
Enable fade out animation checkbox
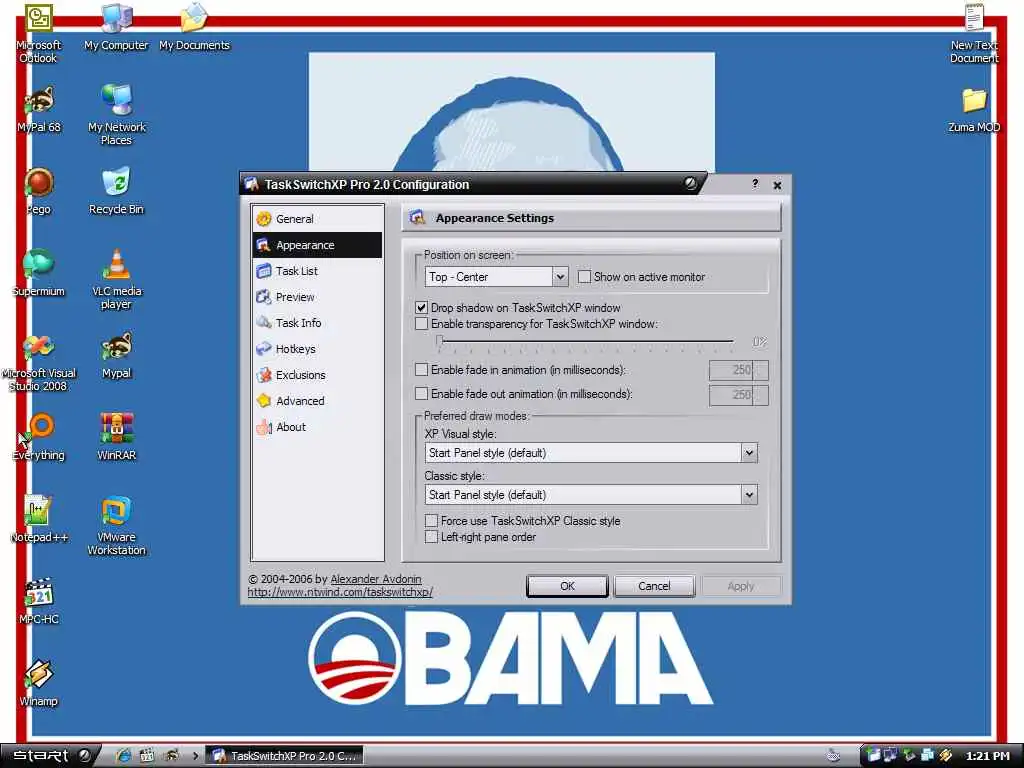coord(422,394)
